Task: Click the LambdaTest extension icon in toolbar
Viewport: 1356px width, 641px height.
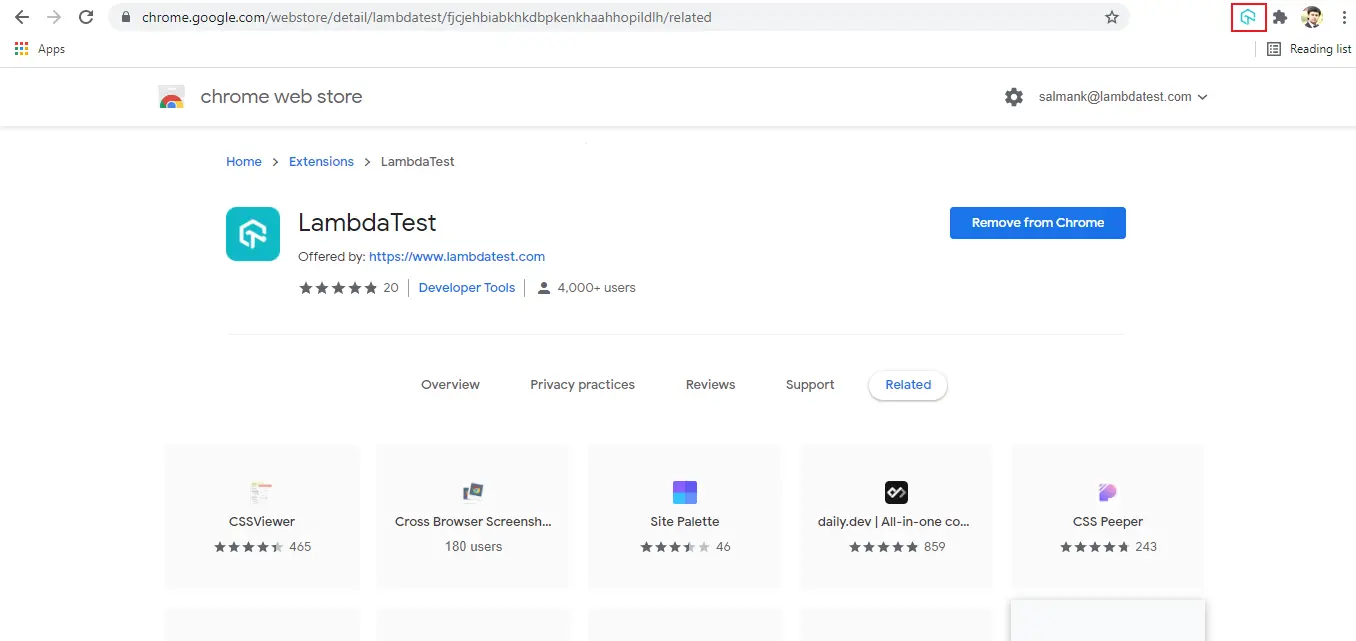Action: (1248, 17)
